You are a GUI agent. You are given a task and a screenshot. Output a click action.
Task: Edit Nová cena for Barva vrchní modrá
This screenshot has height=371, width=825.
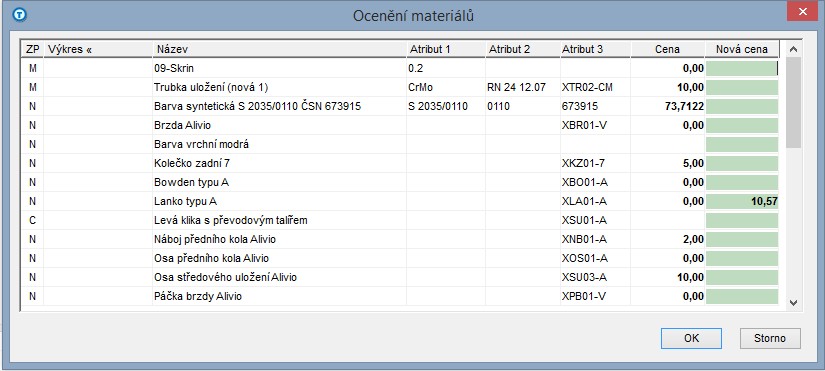742,144
